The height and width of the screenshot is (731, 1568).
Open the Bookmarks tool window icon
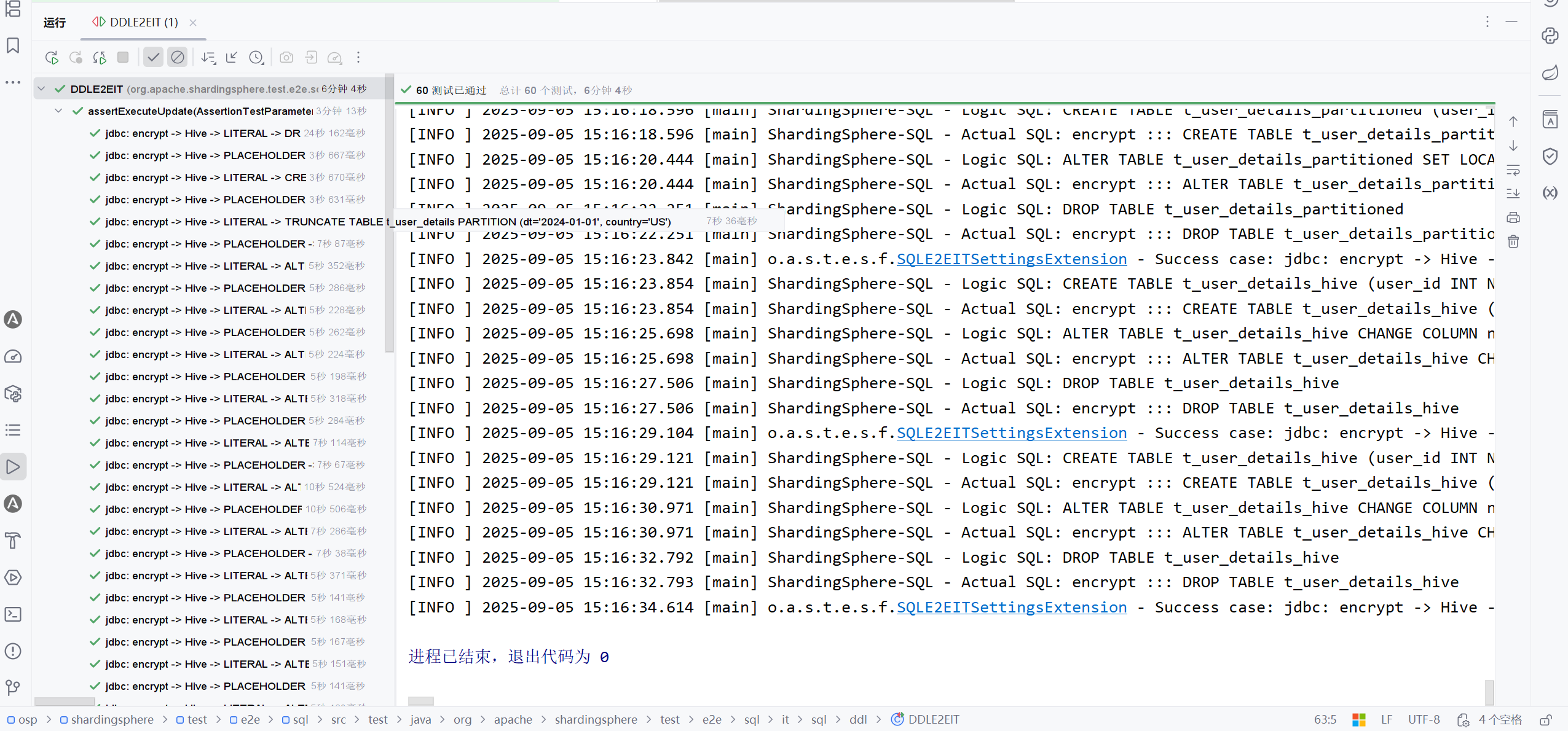(13, 45)
